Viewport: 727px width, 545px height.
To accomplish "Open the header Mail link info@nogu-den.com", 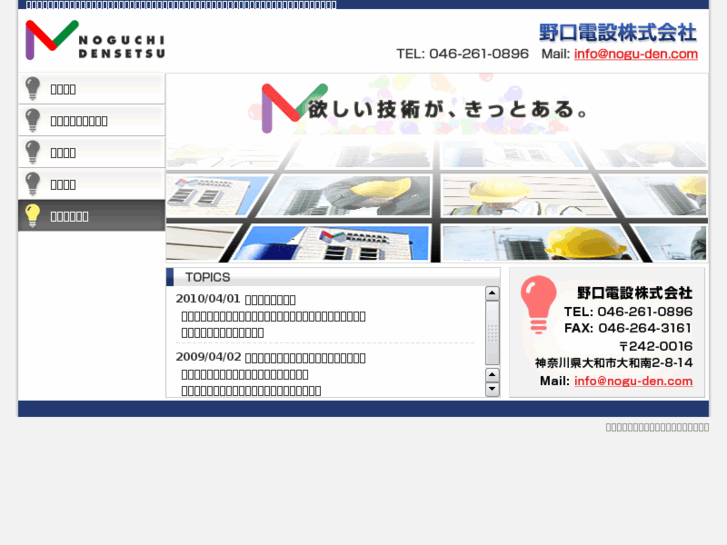I will click(x=636, y=54).
